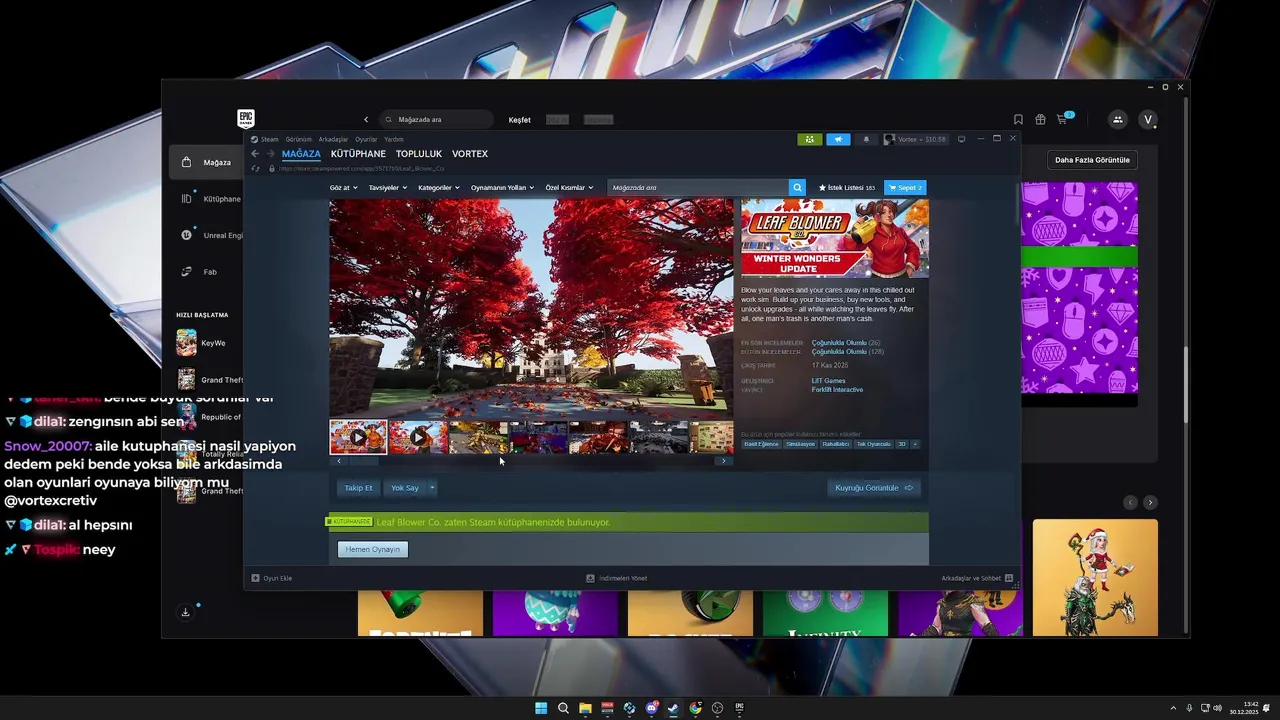Switch to KÜTÜPHANE tab
This screenshot has width=1280, height=720.
pos(358,154)
